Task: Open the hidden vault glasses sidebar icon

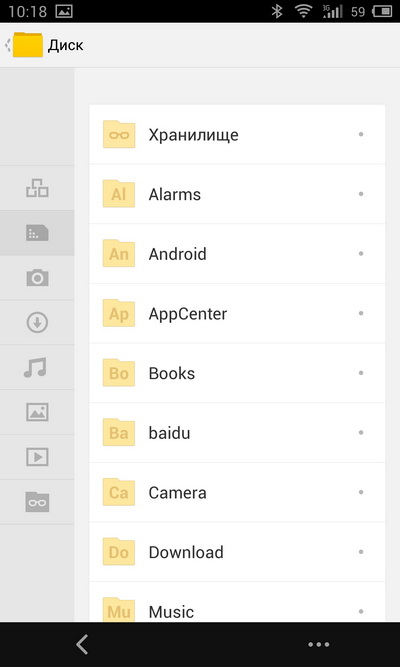Action: [x=37, y=502]
